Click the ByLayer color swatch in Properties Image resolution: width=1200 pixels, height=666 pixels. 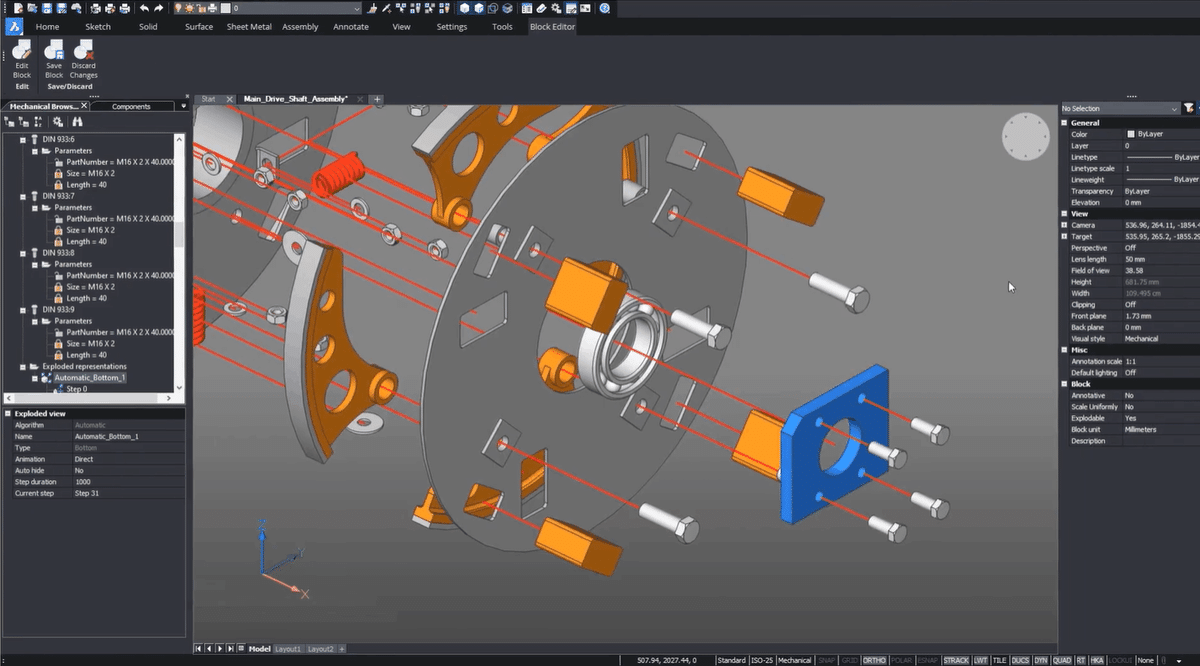(1131, 134)
